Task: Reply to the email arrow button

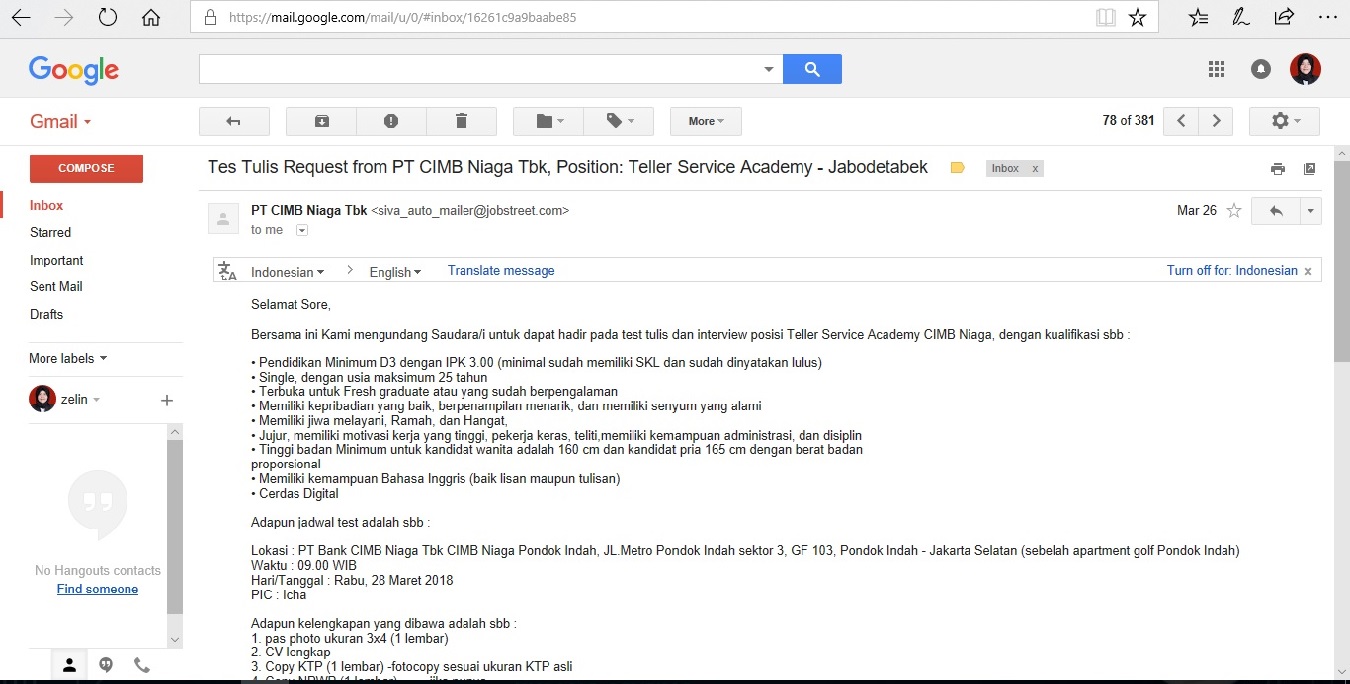Action: pyautogui.click(x=1275, y=211)
